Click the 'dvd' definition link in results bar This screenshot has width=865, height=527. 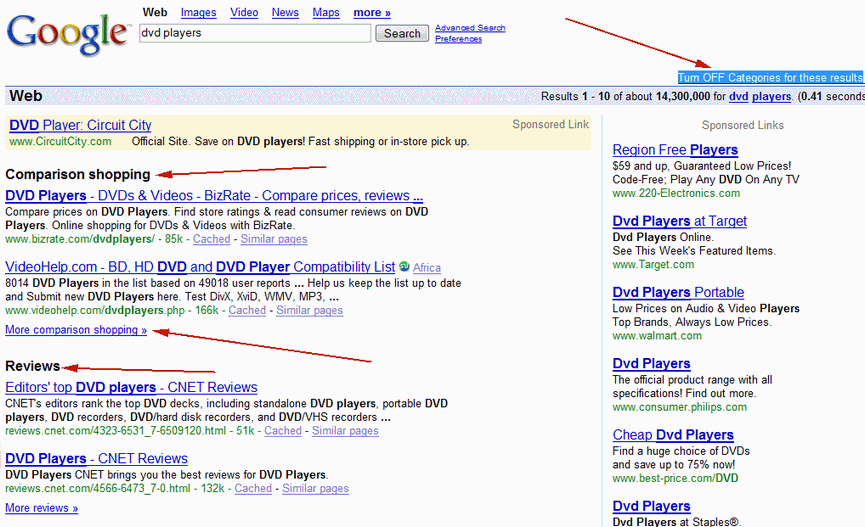[x=739, y=97]
